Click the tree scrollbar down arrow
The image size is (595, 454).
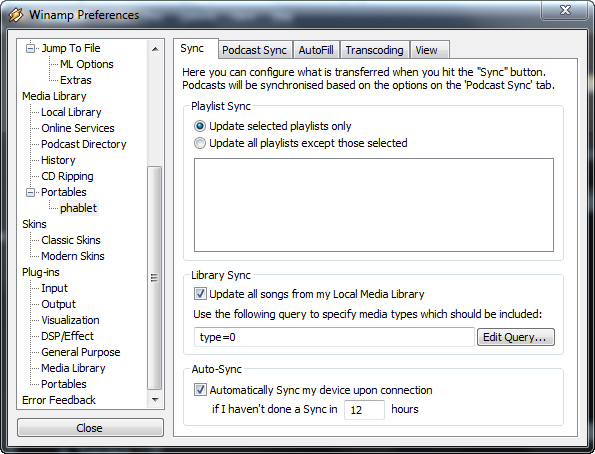[x=155, y=399]
